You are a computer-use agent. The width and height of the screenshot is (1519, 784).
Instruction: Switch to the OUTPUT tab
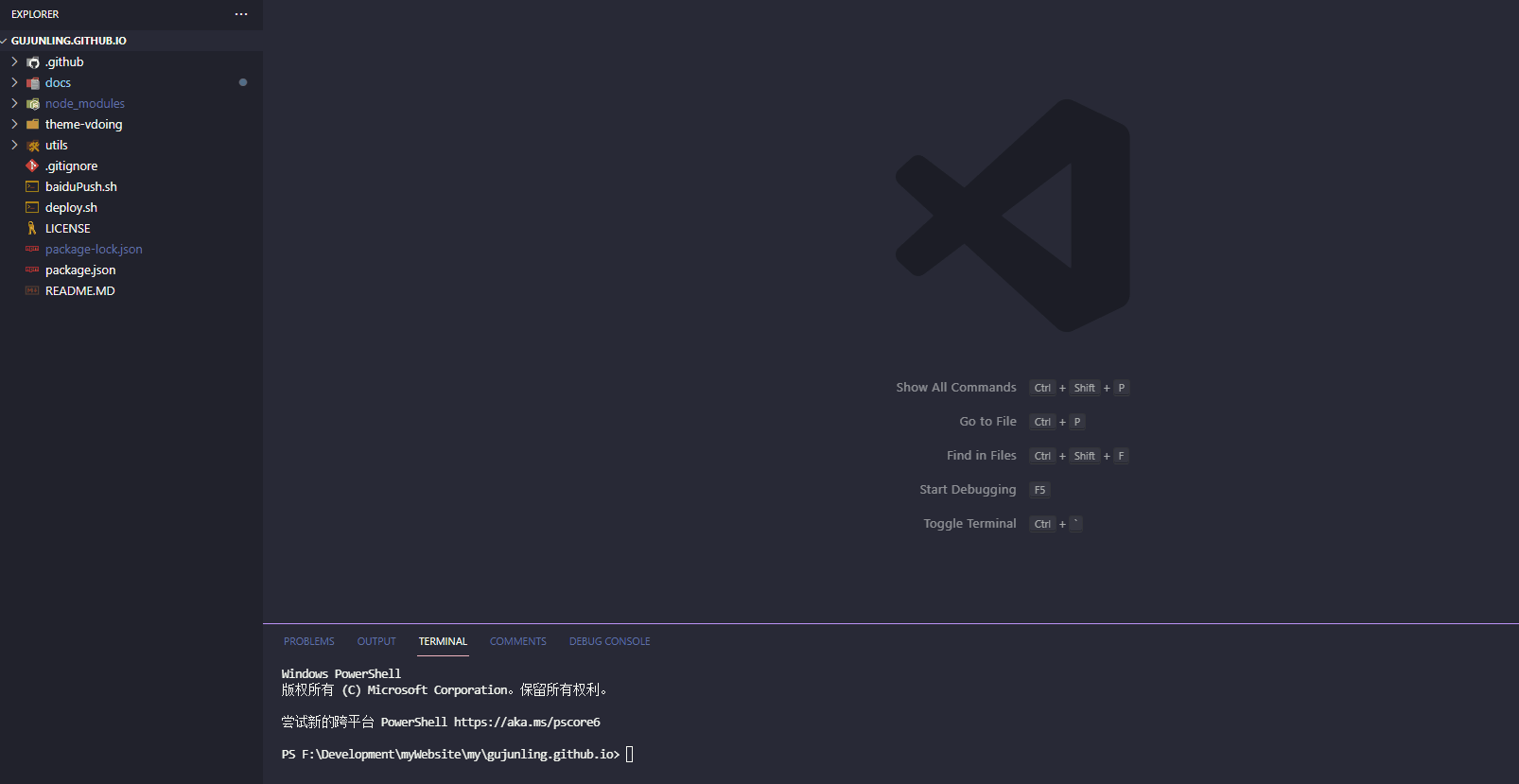(x=376, y=641)
